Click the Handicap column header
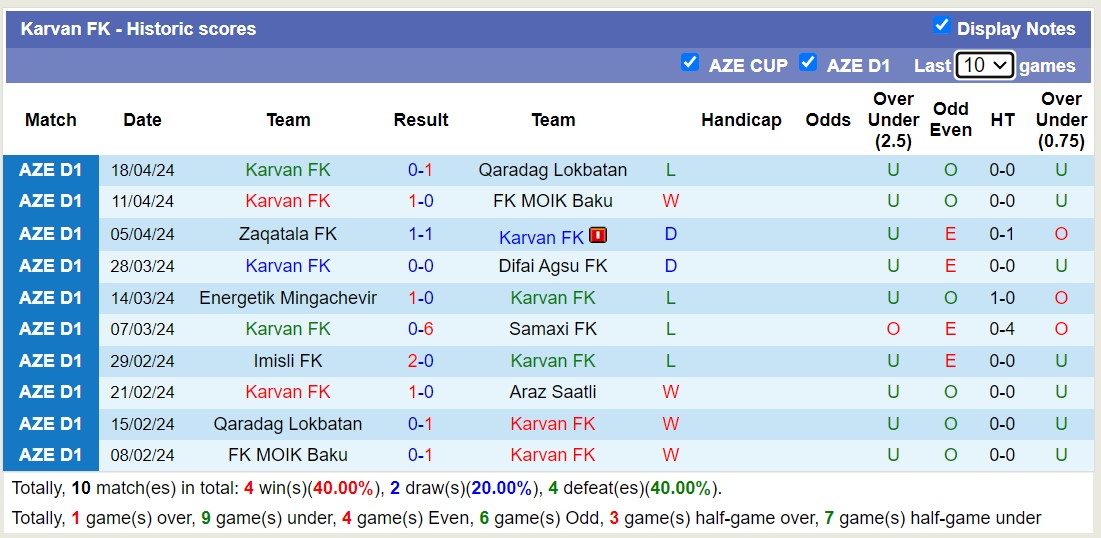Viewport: 1101px width, 538px height. click(741, 120)
